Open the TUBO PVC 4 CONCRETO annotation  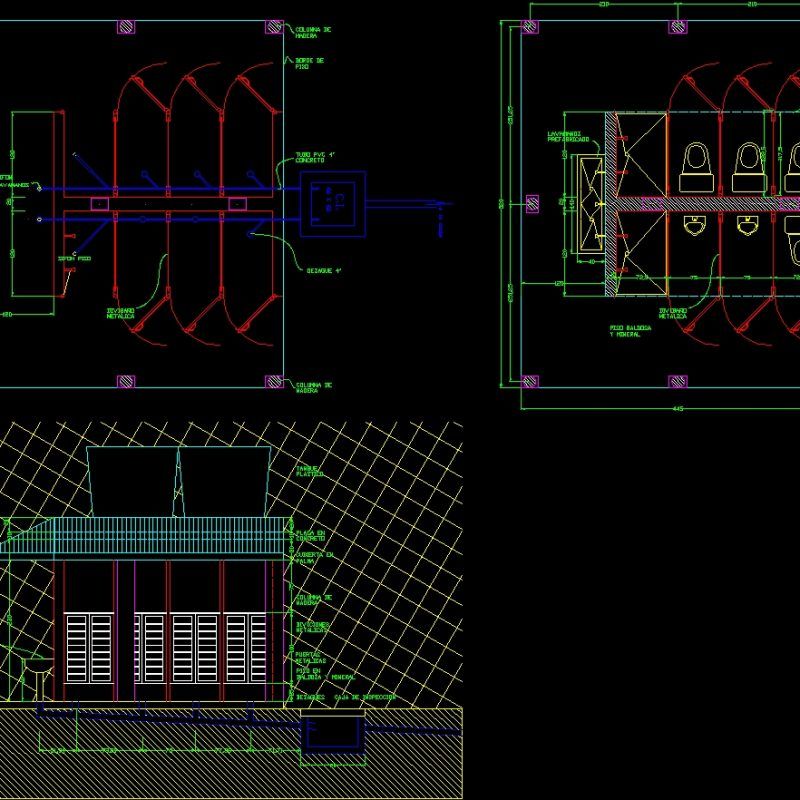click(315, 158)
